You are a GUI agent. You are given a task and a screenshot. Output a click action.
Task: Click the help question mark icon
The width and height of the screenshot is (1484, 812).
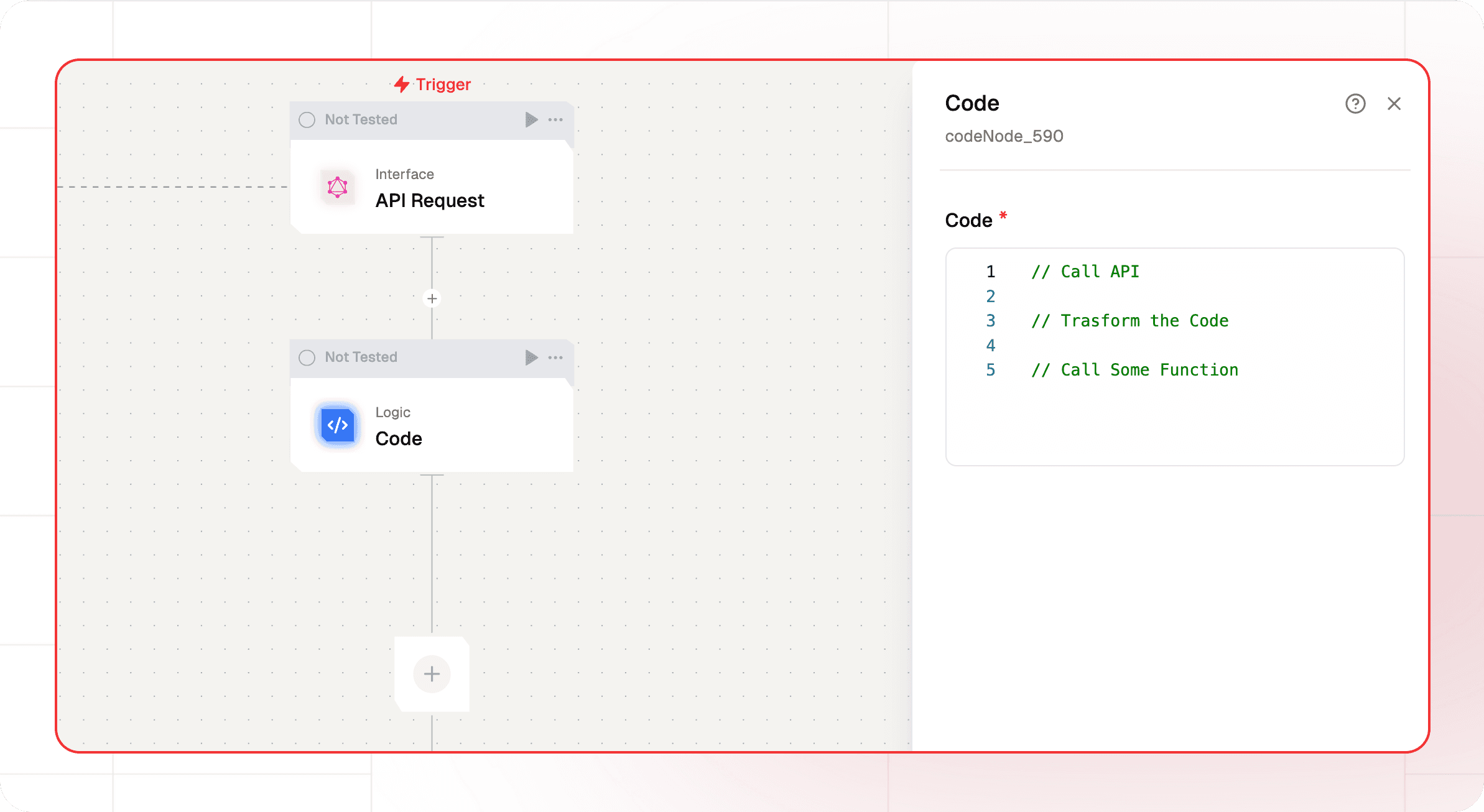click(x=1355, y=103)
